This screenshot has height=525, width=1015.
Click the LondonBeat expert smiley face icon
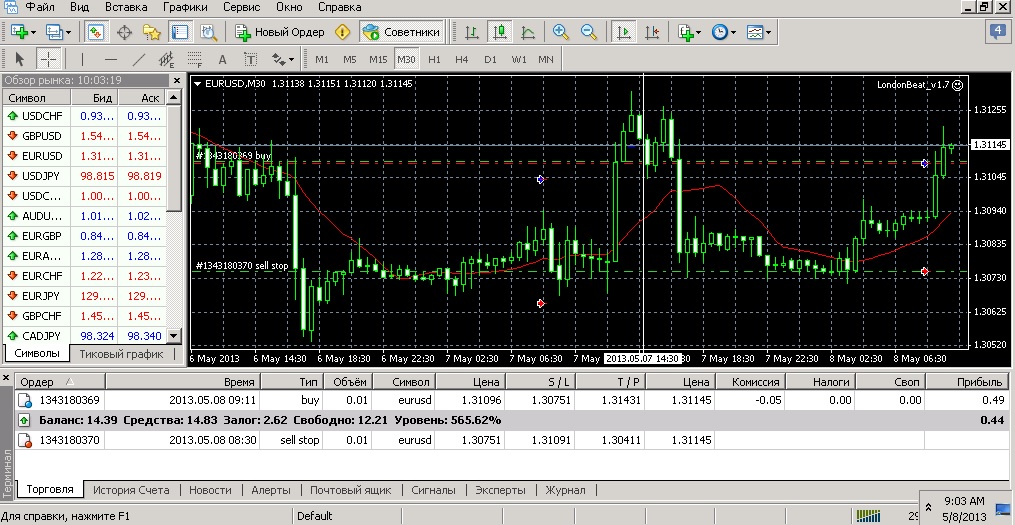pos(958,85)
